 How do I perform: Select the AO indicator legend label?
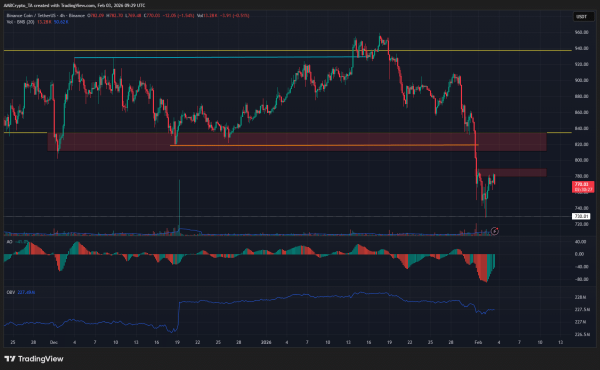pos(10,242)
